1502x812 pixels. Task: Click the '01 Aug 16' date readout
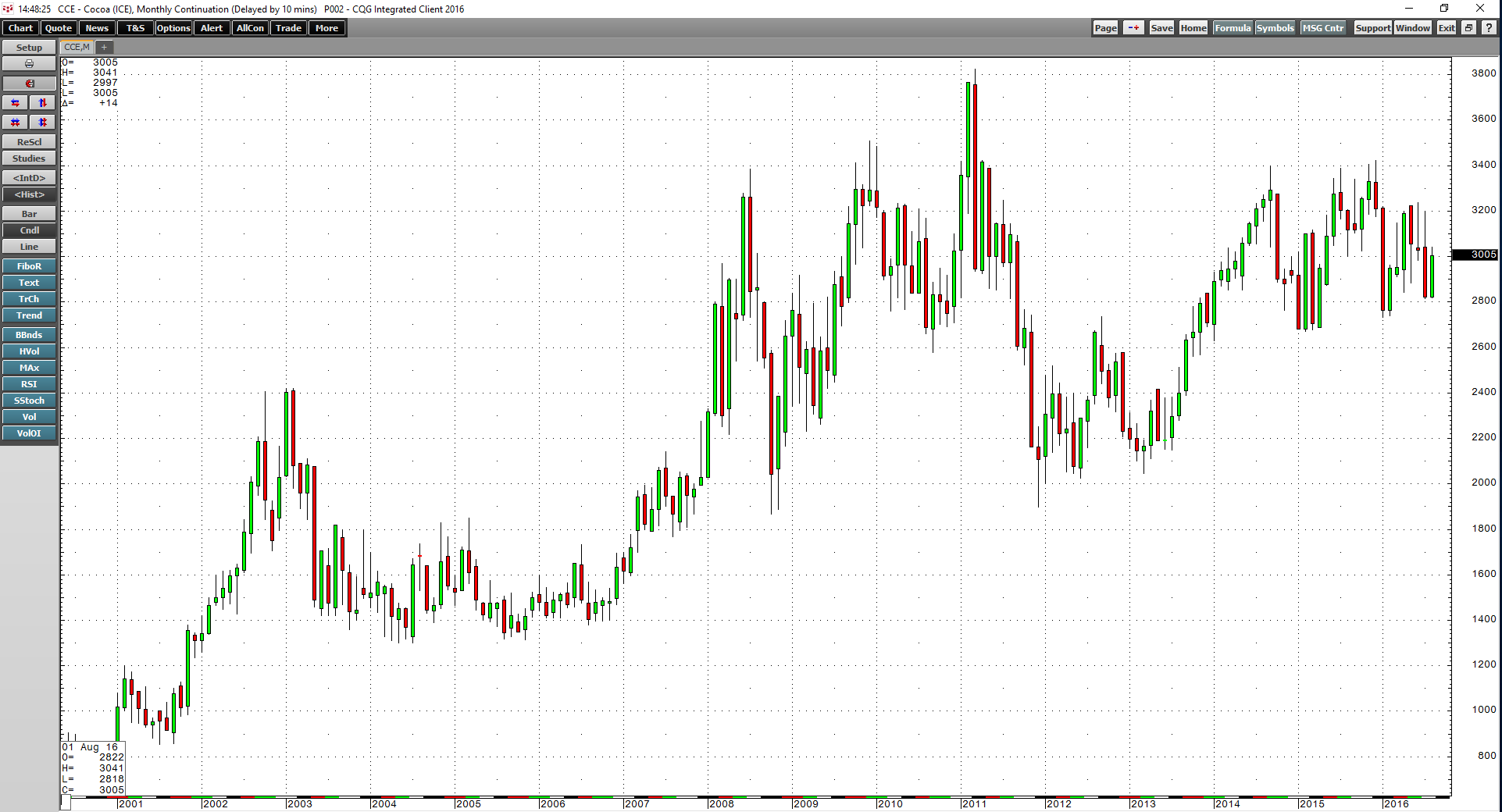coord(90,747)
